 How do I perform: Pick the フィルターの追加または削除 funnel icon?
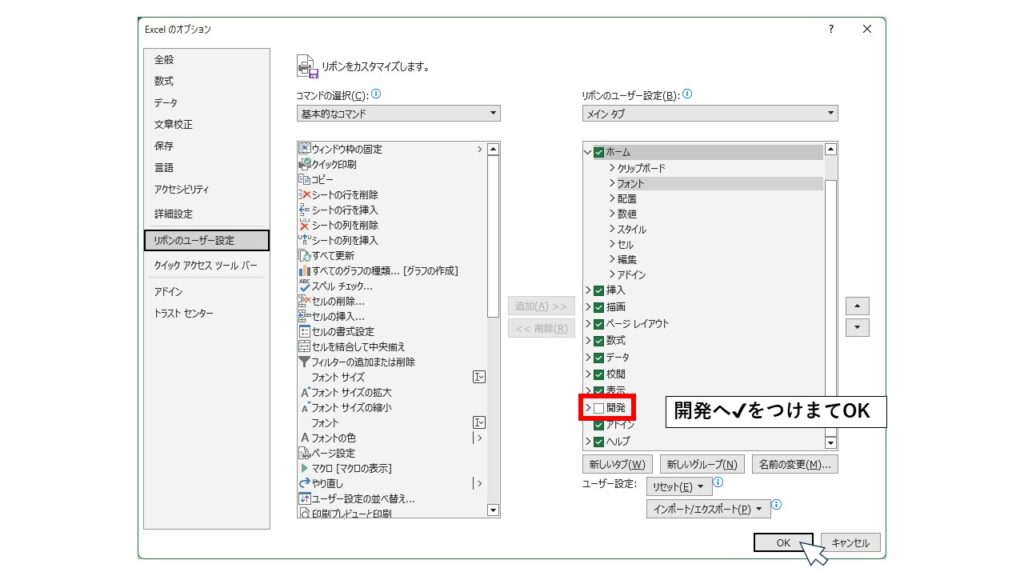305,362
